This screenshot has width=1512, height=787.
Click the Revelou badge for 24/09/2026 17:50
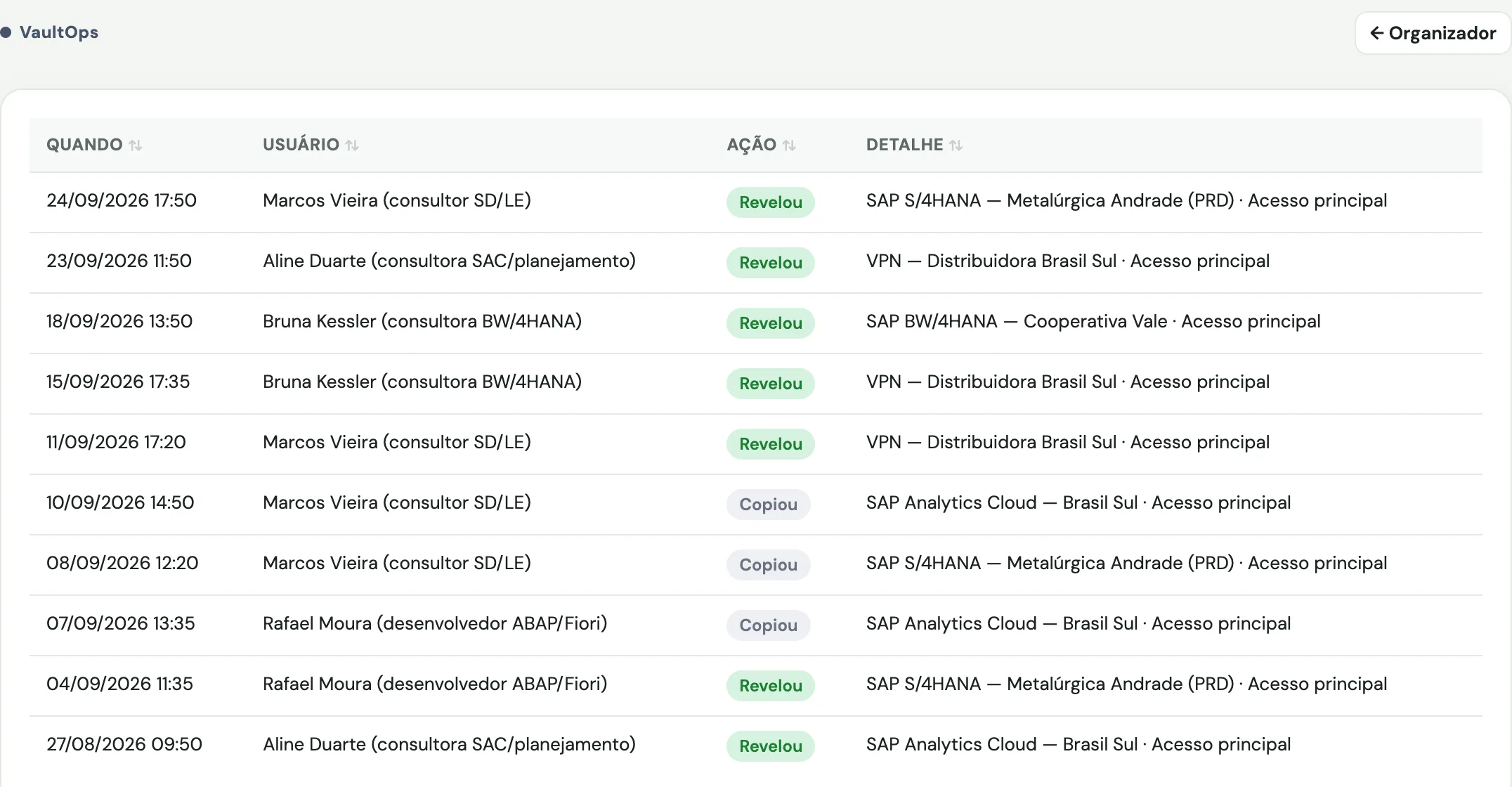tap(770, 202)
